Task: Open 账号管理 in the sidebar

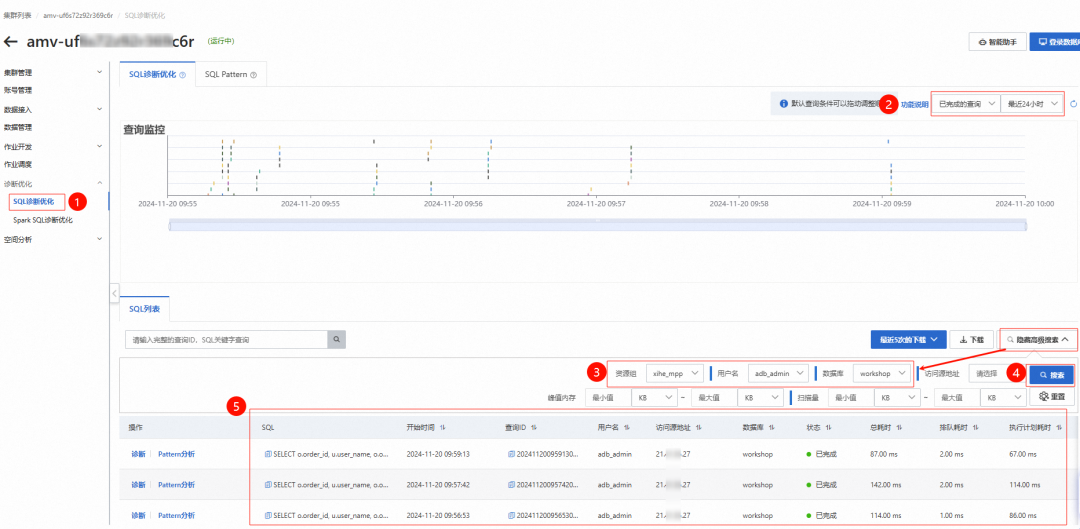Action: pos(18,90)
